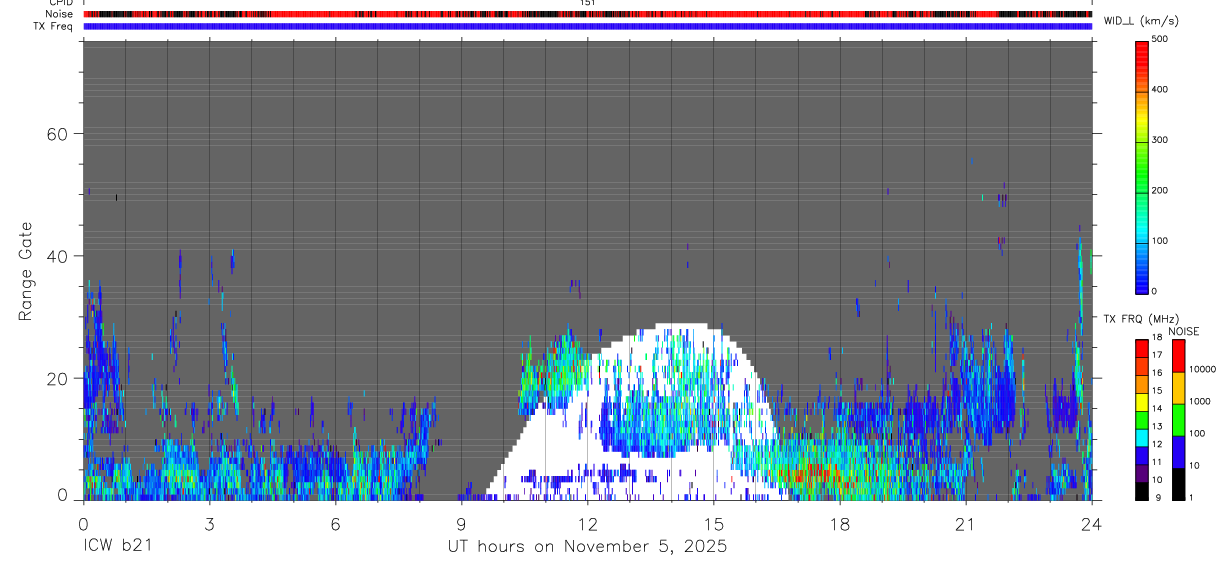Click the red 17–18 MHz TX FRQ swatch
Screen dimensions: 1228x567
[1141, 349]
